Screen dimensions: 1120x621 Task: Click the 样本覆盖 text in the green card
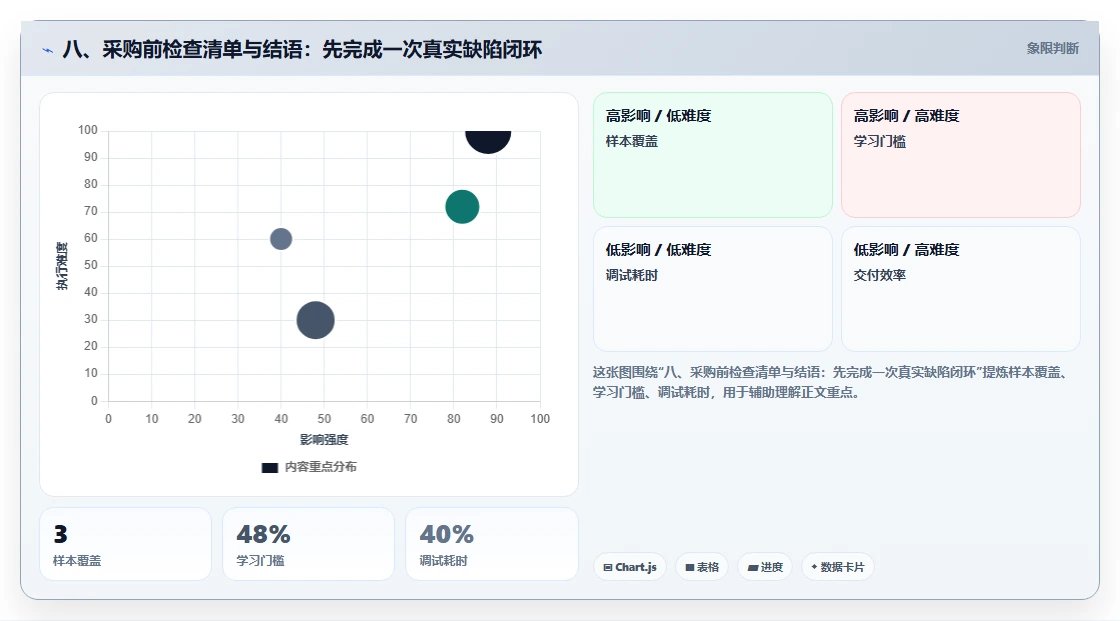coord(631,141)
